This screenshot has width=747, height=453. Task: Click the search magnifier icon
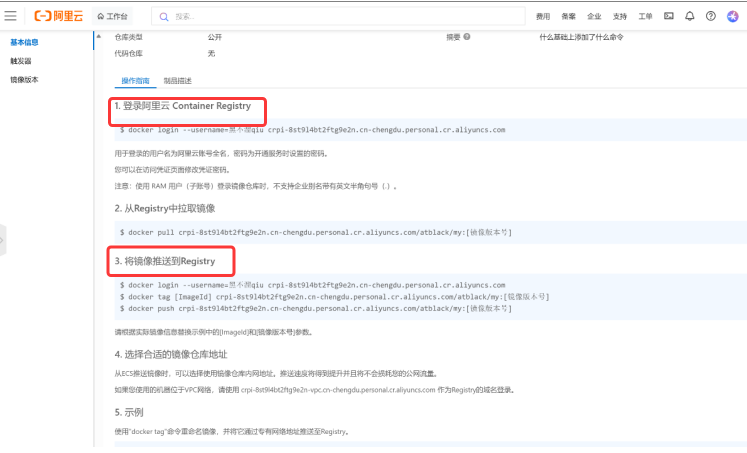coord(164,17)
